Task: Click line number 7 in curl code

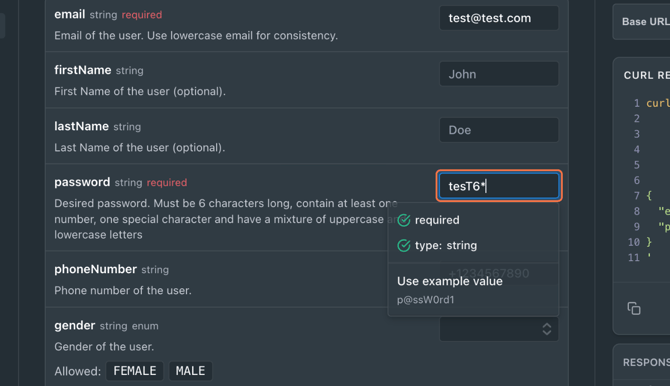Action: pyautogui.click(x=637, y=196)
